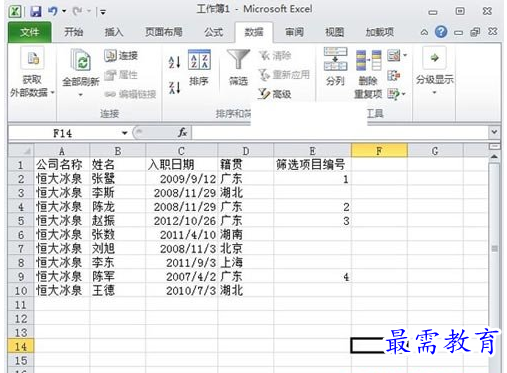Switch to the 视图 tab
Viewport: 507px width, 373px height.
tap(334, 32)
